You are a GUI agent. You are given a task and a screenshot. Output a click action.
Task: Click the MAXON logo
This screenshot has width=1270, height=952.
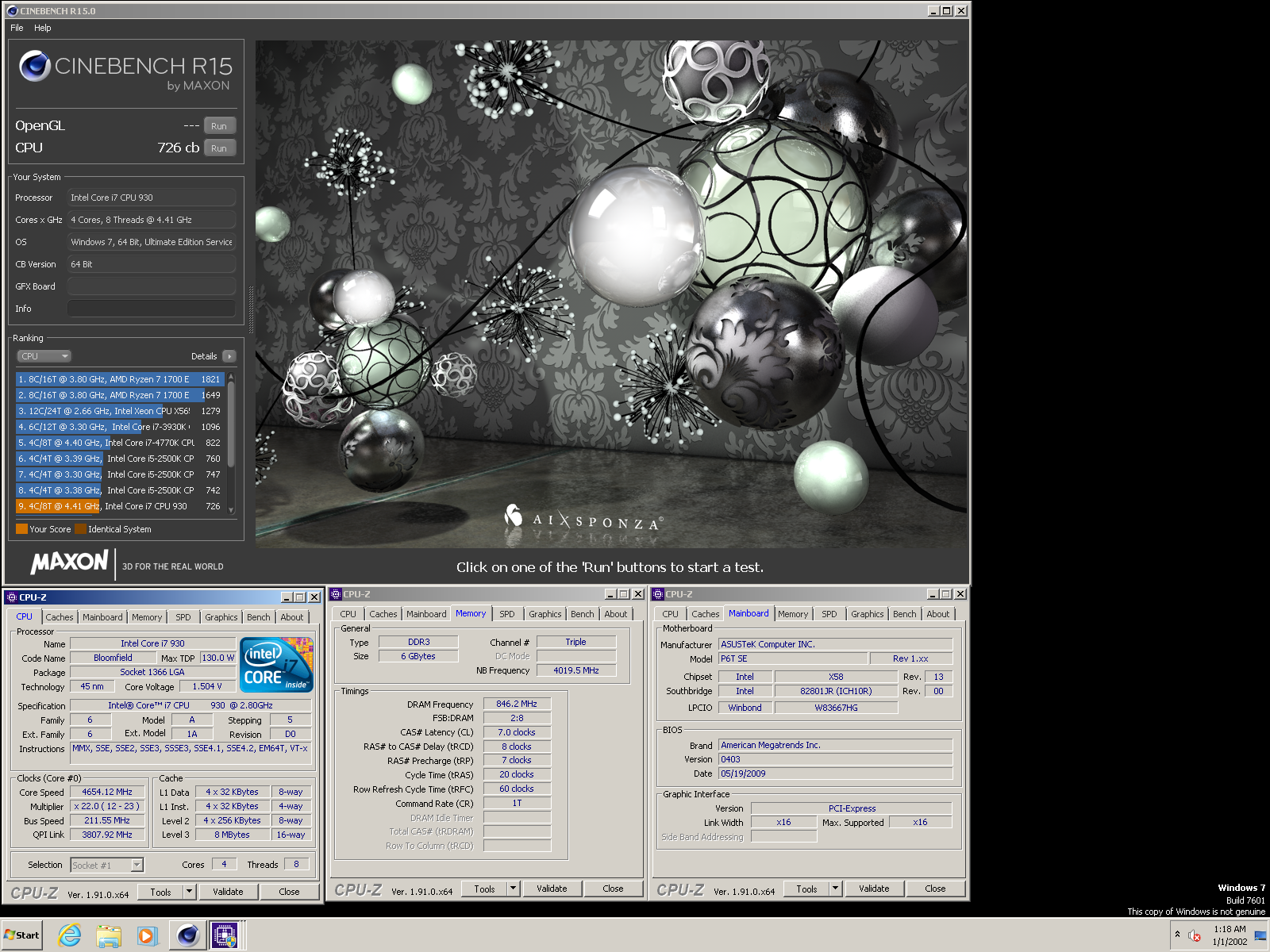(69, 562)
